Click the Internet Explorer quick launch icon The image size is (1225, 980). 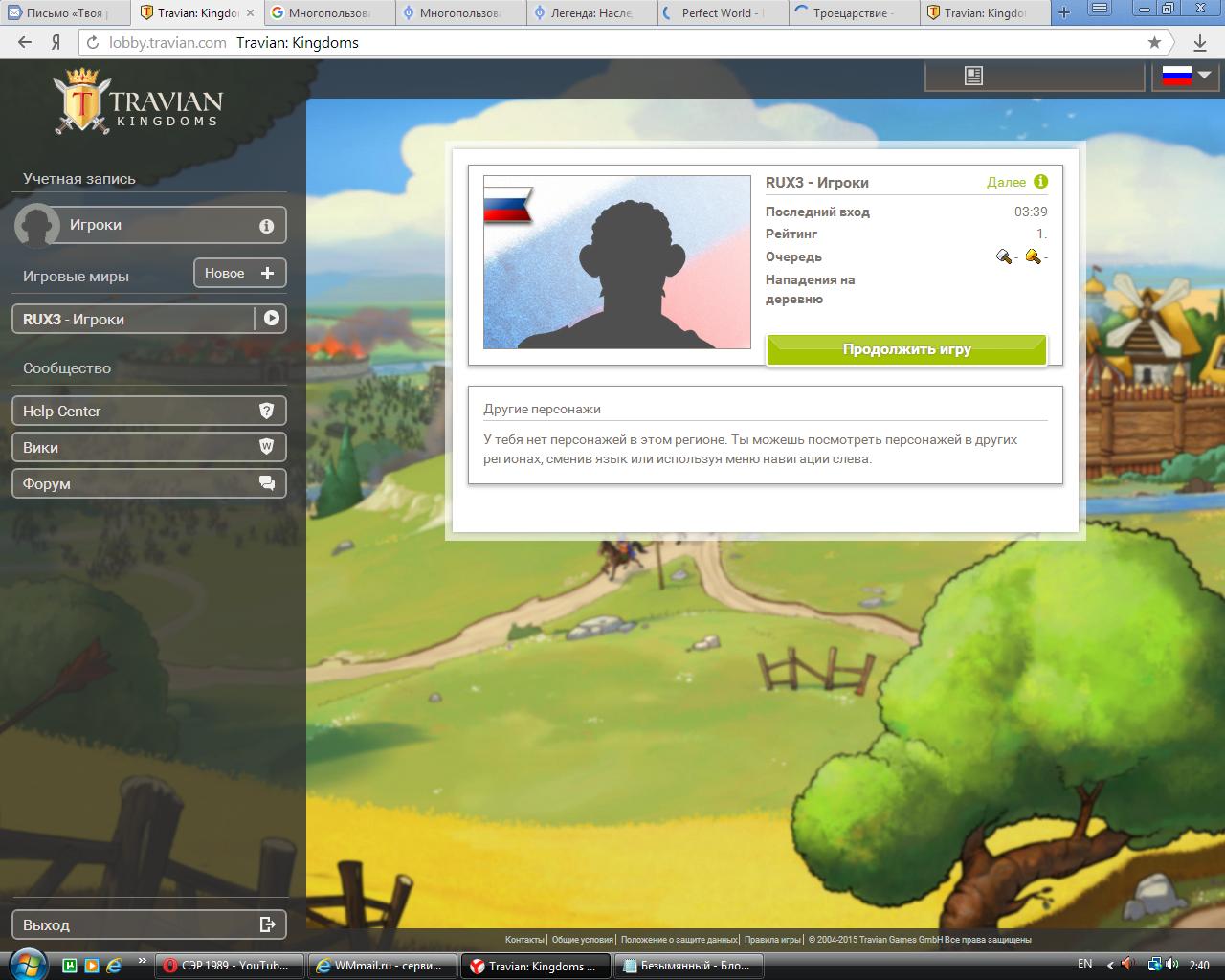113,965
